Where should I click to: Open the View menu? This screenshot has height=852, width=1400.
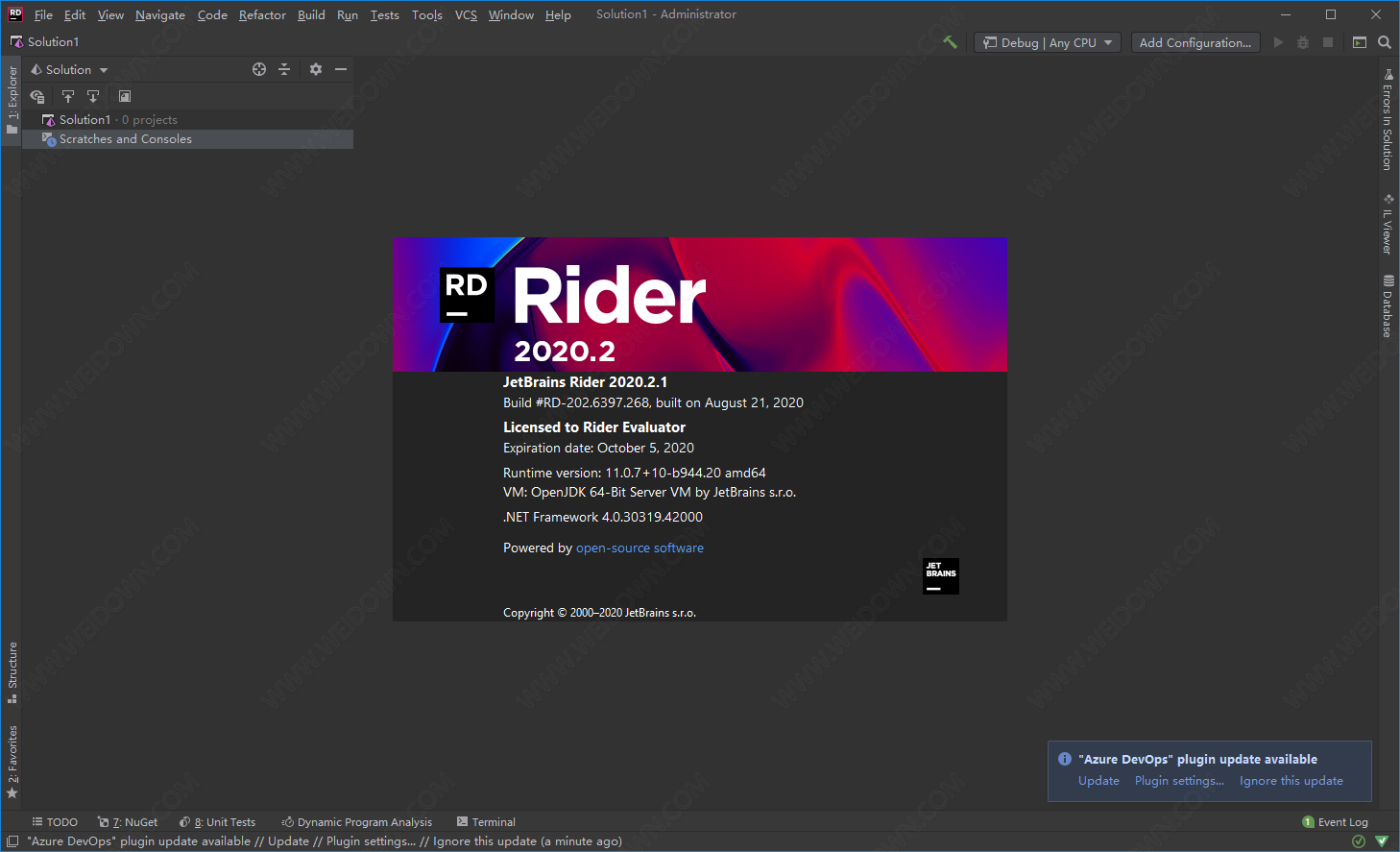pos(110,14)
